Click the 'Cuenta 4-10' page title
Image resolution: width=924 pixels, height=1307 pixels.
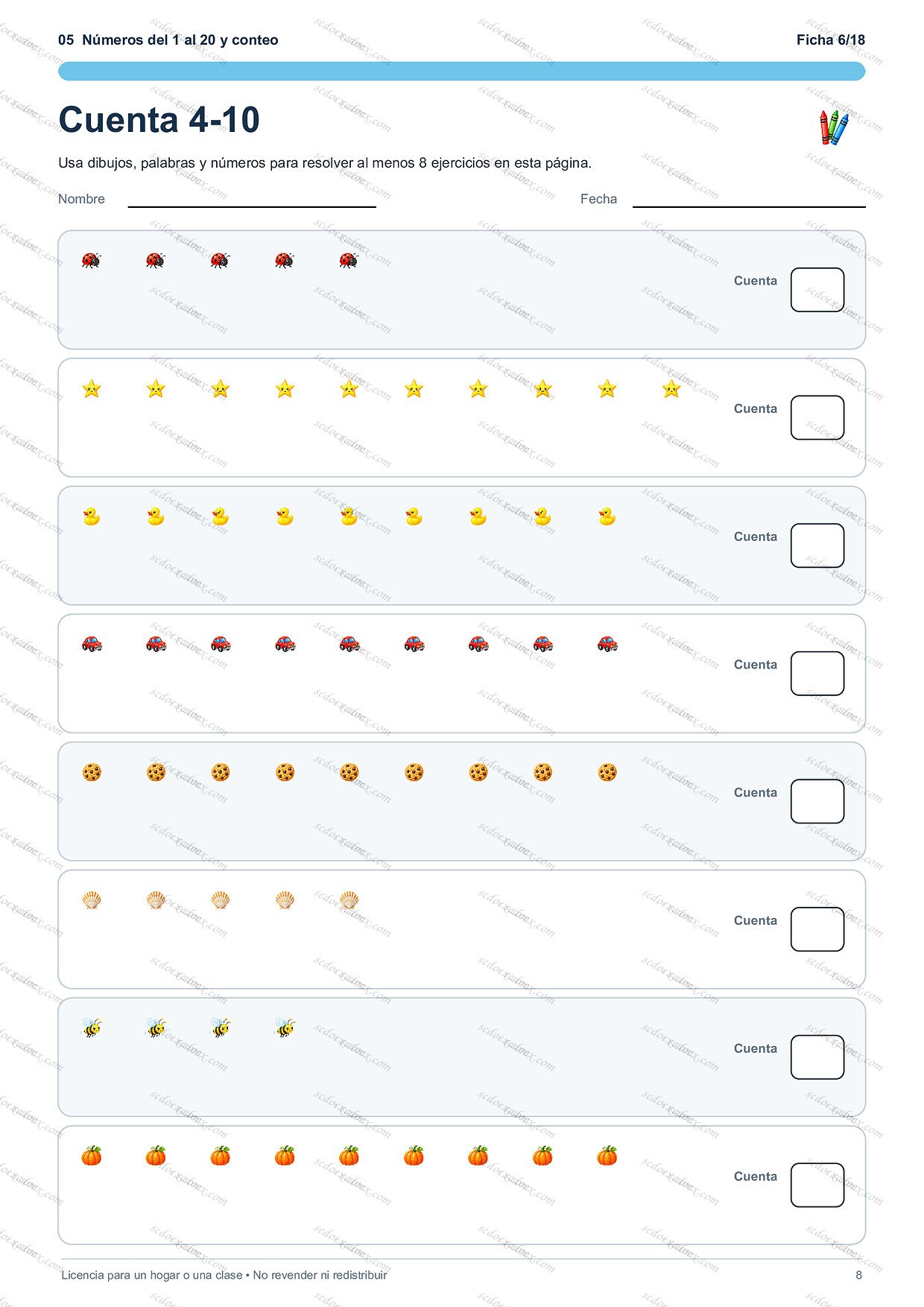coord(159,120)
